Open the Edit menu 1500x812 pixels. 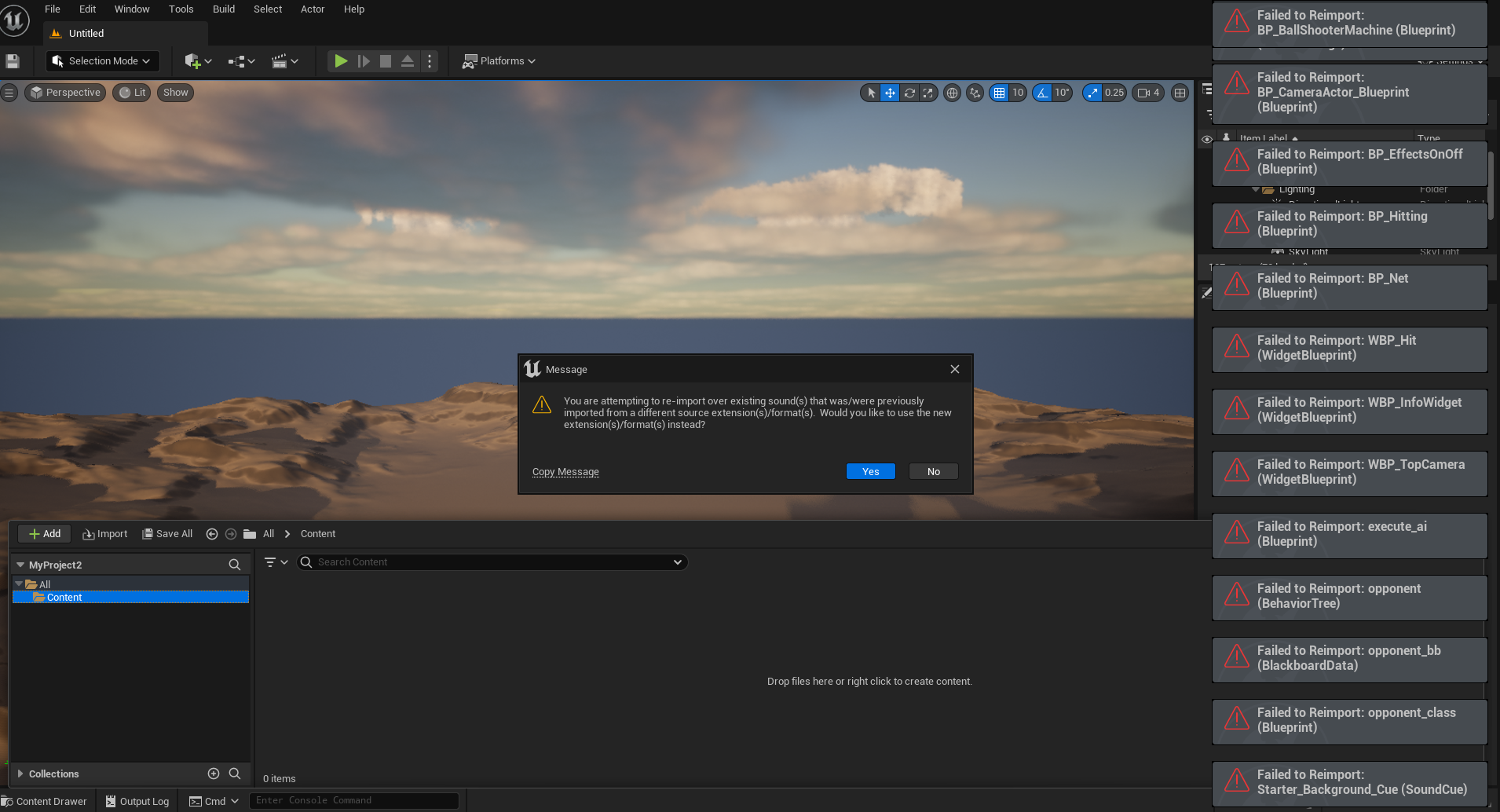point(88,9)
